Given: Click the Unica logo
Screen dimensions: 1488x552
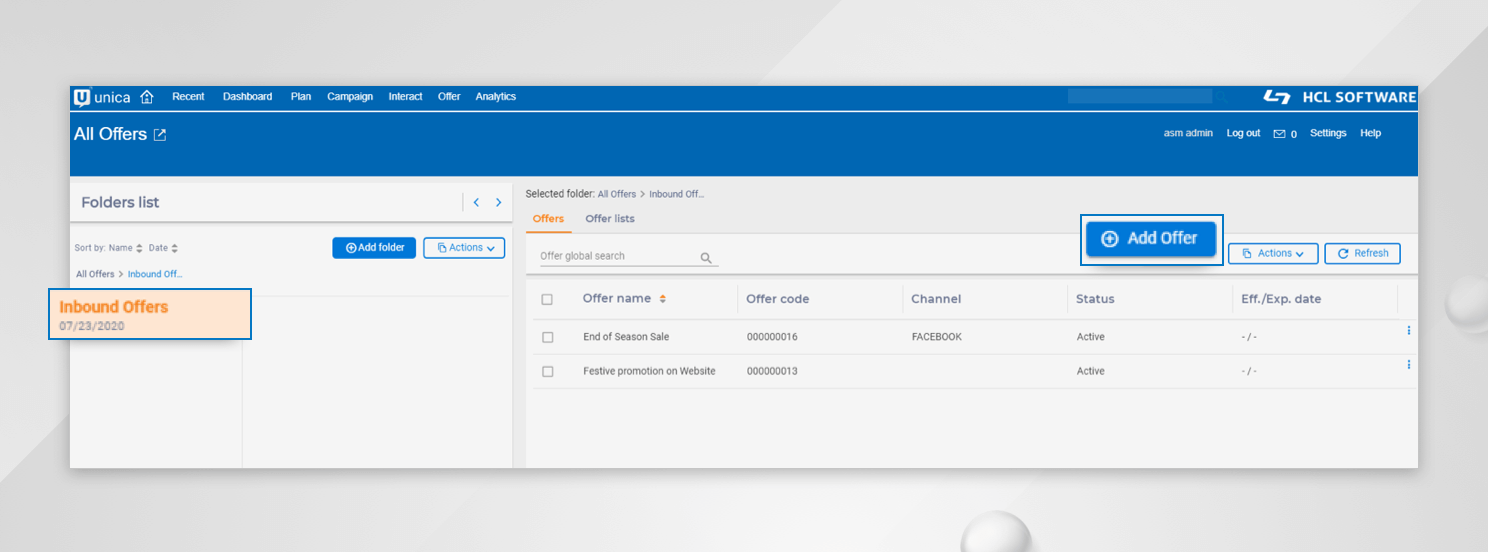Looking at the screenshot, I should [x=102, y=97].
